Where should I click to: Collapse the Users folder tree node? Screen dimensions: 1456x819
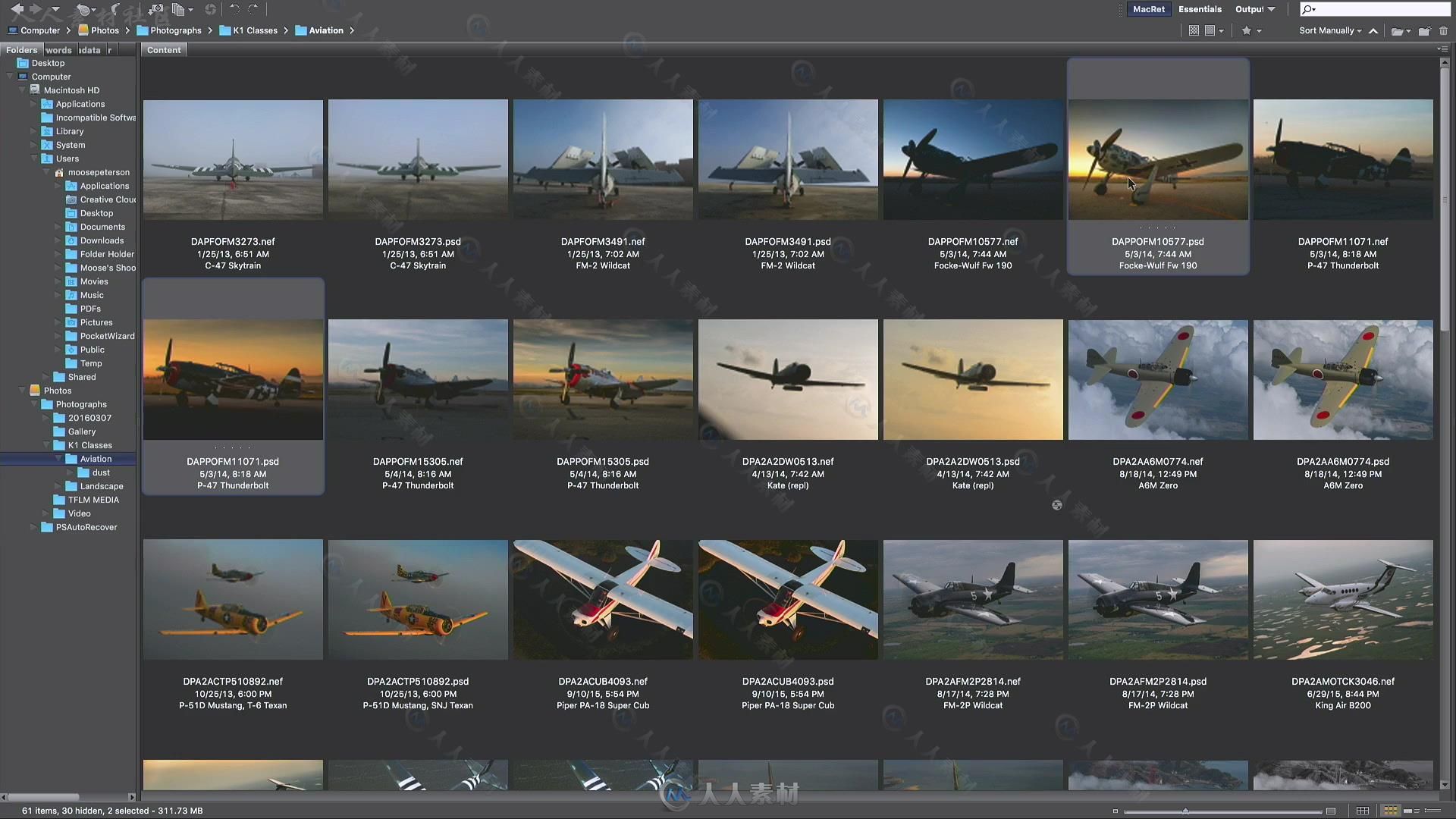pyautogui.click(x=34, y=158)
